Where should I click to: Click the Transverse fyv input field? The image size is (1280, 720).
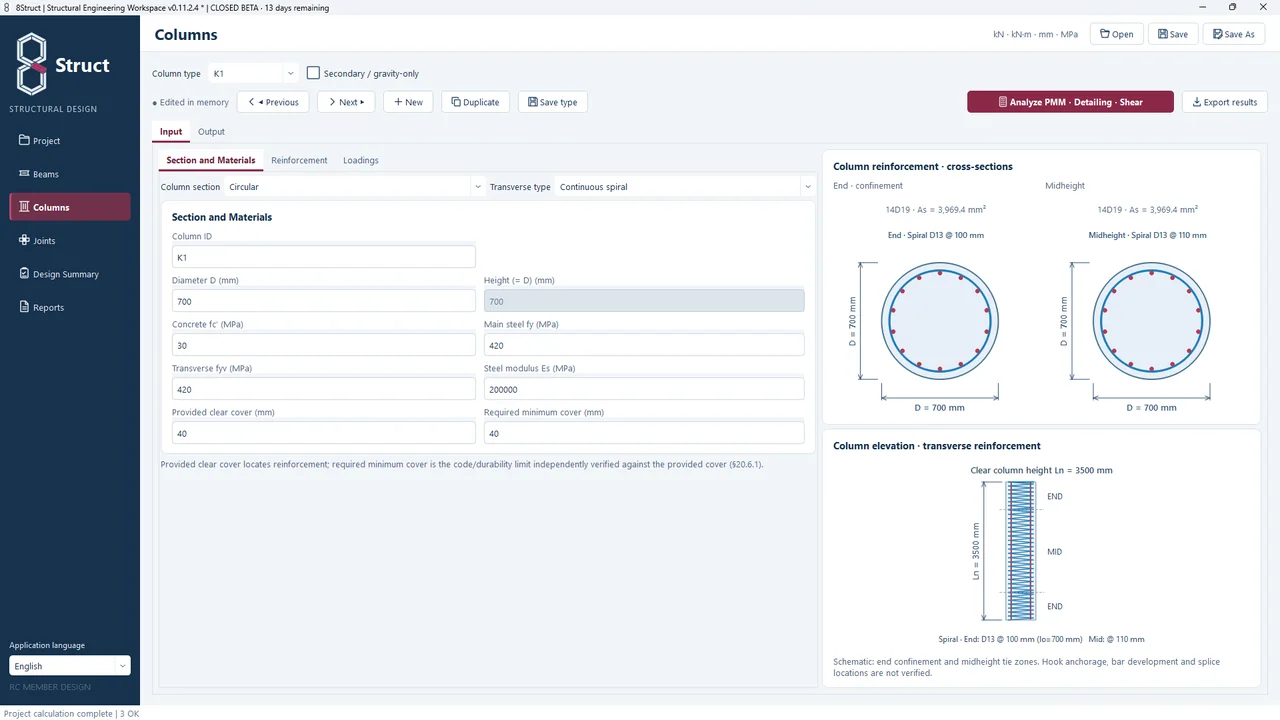[x=324, y=389]
